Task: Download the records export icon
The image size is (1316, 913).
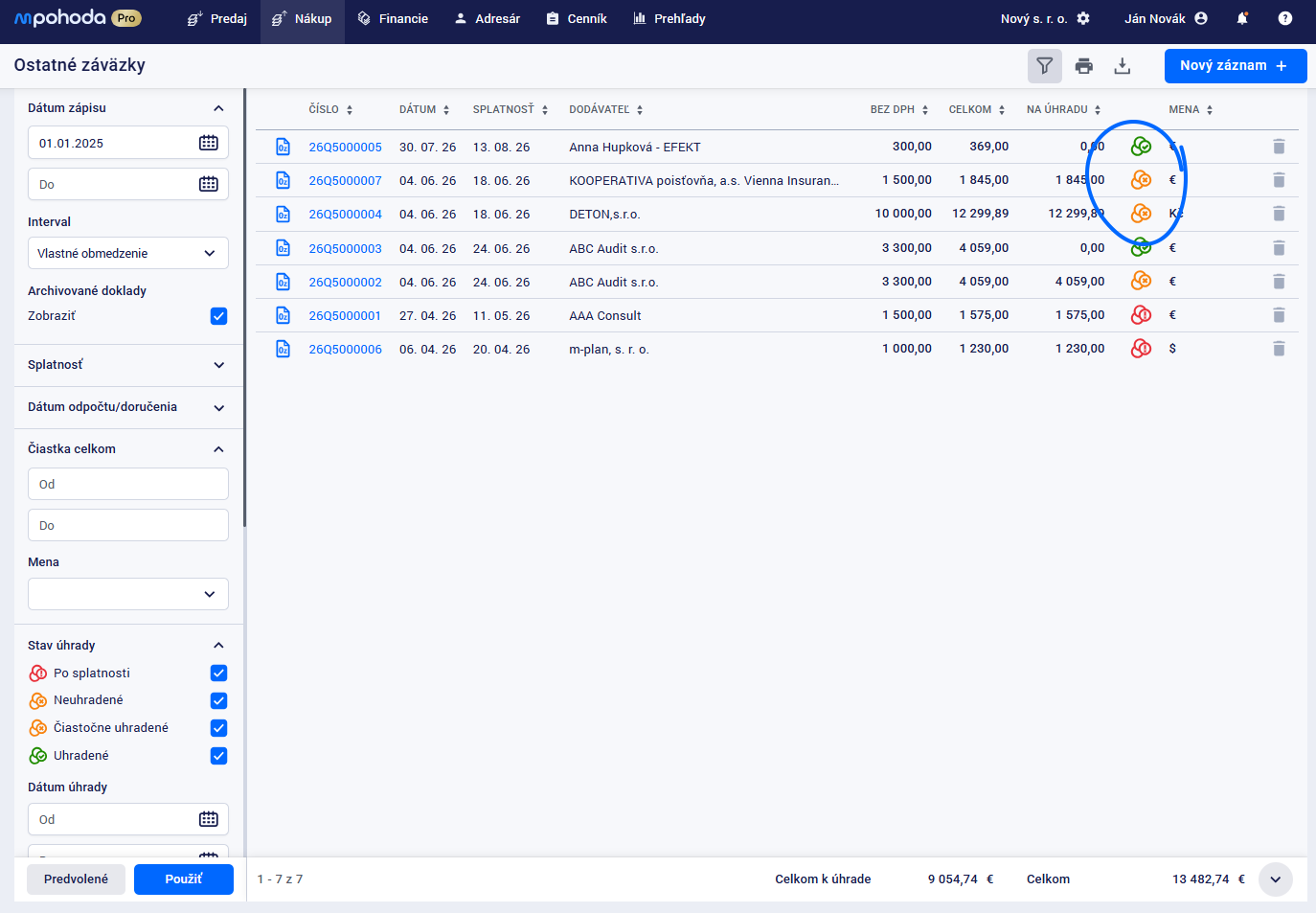Action: pyautogui.click(x=1123, y=66)
